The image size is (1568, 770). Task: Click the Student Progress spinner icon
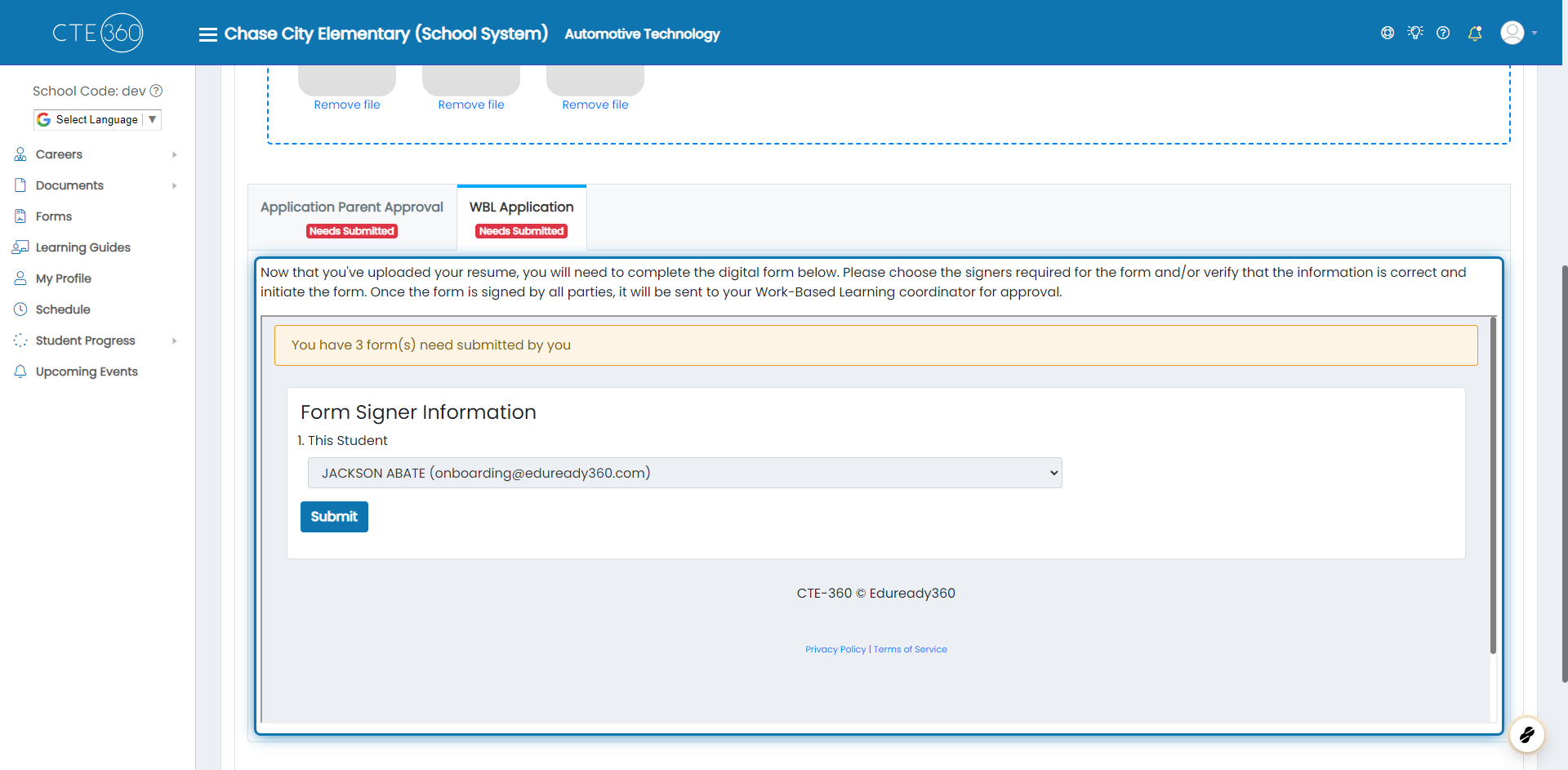click(20, 340)
